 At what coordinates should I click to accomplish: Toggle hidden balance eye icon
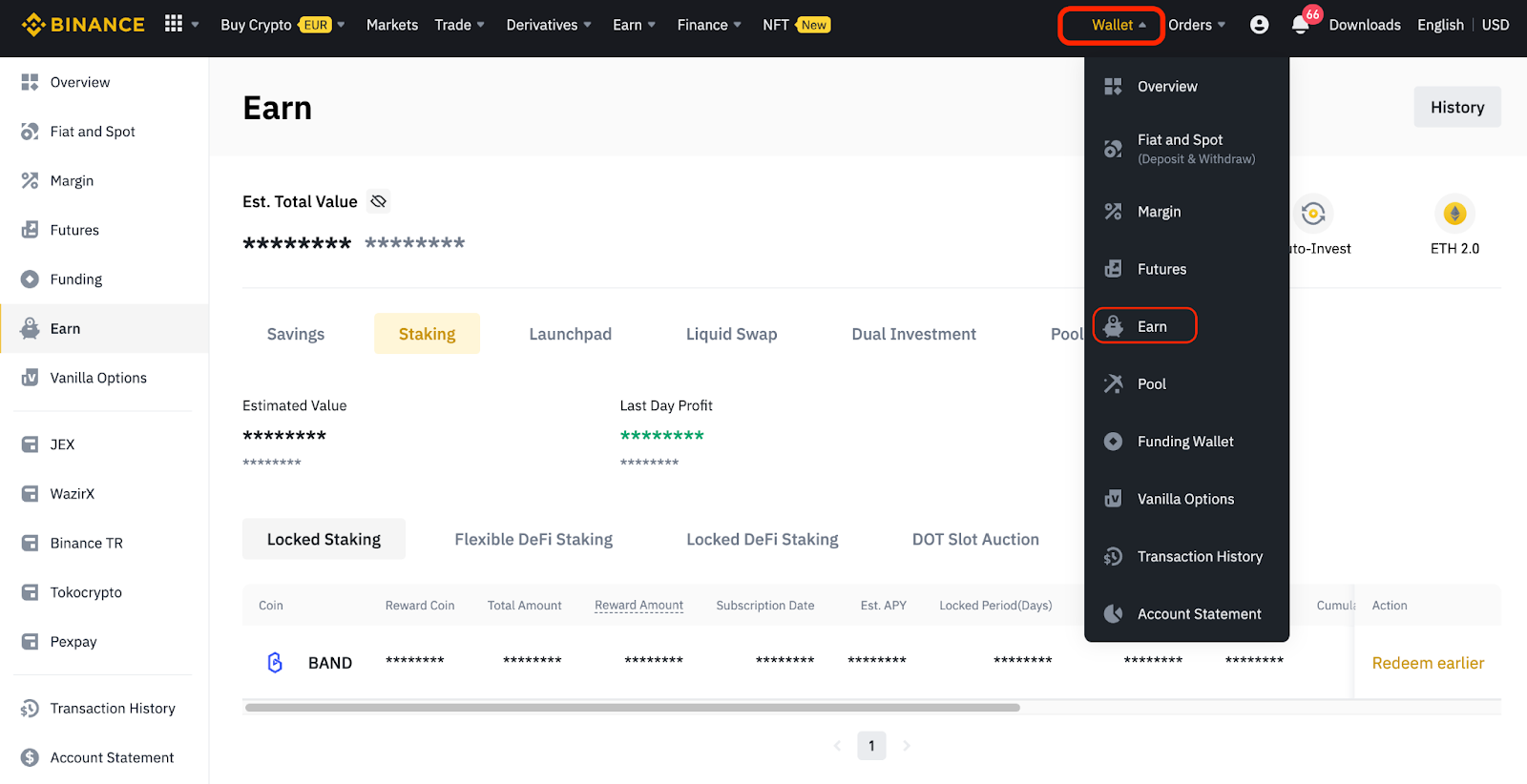click(379, 201)
